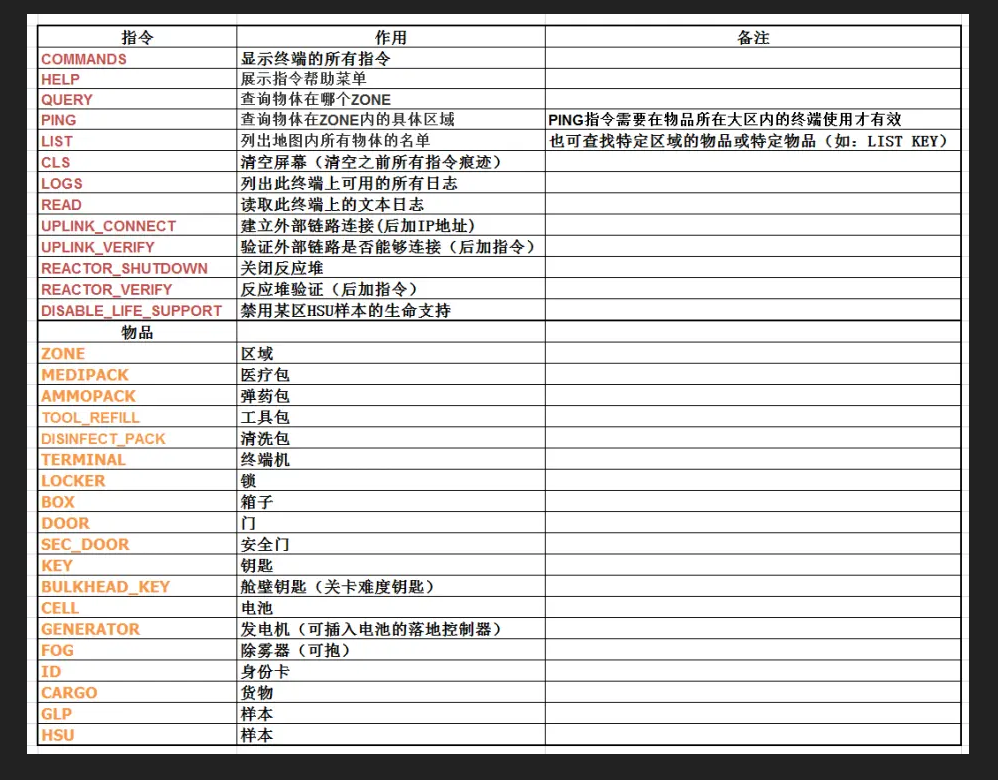The height and width of the screenshot is (780, 998).
Task: Select the ID cell
Action: 137,671
